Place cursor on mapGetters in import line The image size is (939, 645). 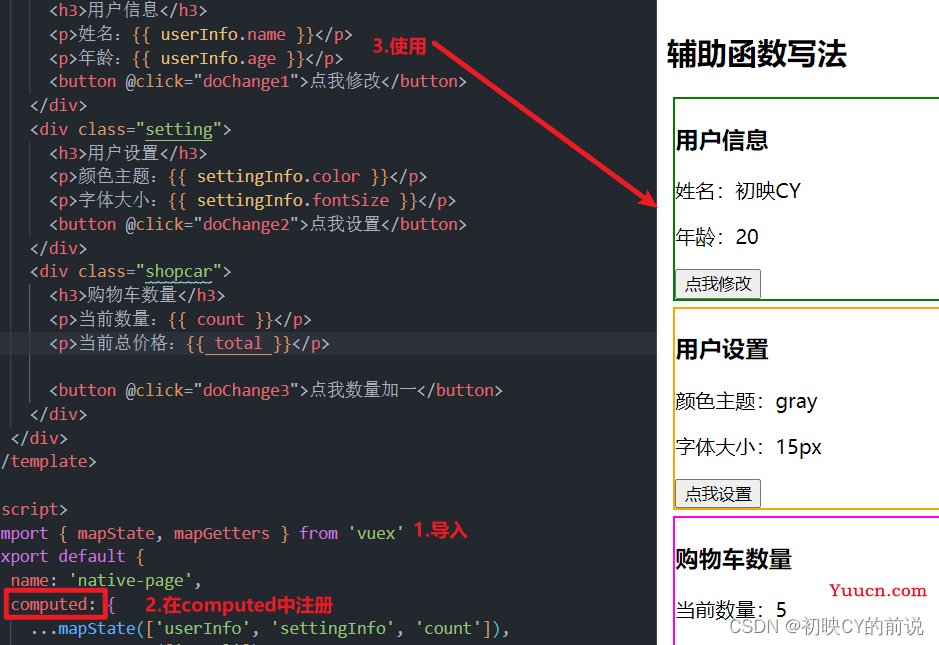tap(222, 533)
